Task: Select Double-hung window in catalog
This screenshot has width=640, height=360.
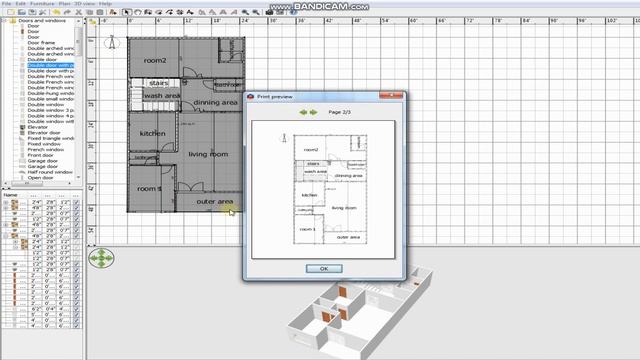Action: 51,93
